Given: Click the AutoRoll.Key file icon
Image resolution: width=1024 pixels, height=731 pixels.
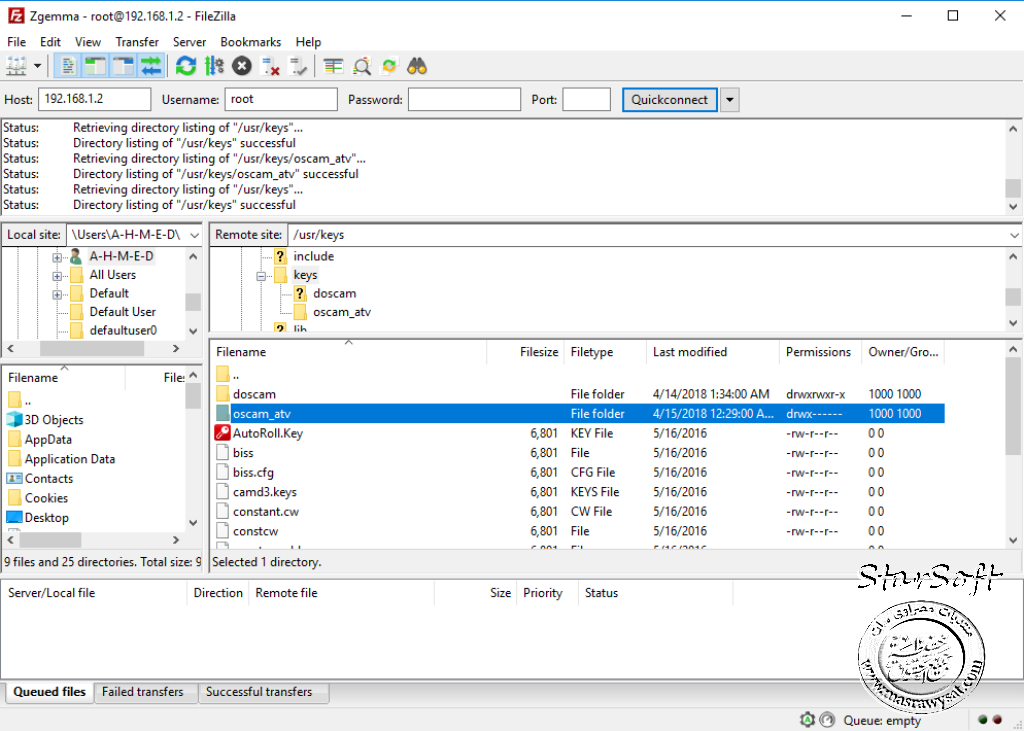Looking at the screenshot, I should tap(222, 433).
